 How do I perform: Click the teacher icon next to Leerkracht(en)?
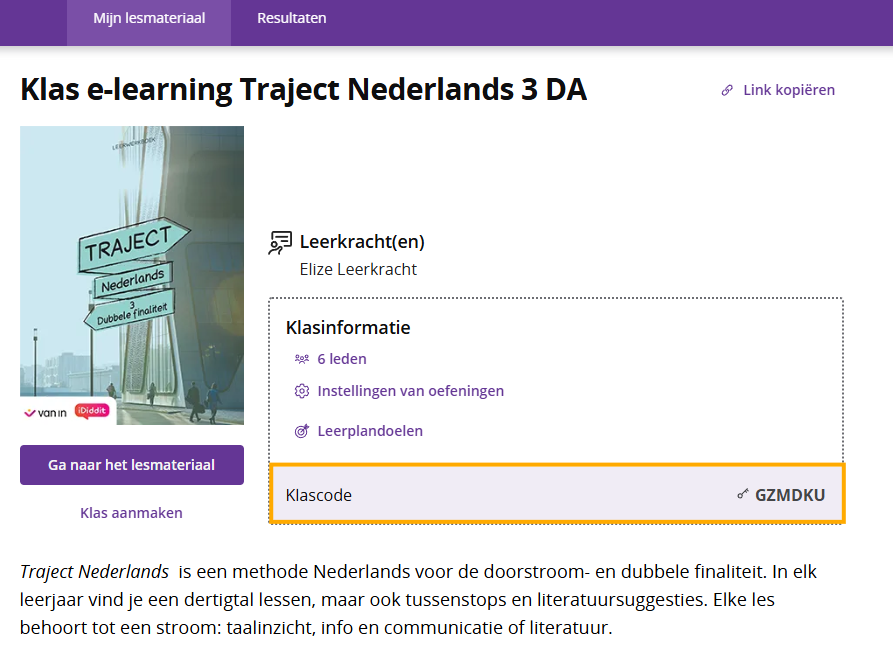click(x=280, y=243)
